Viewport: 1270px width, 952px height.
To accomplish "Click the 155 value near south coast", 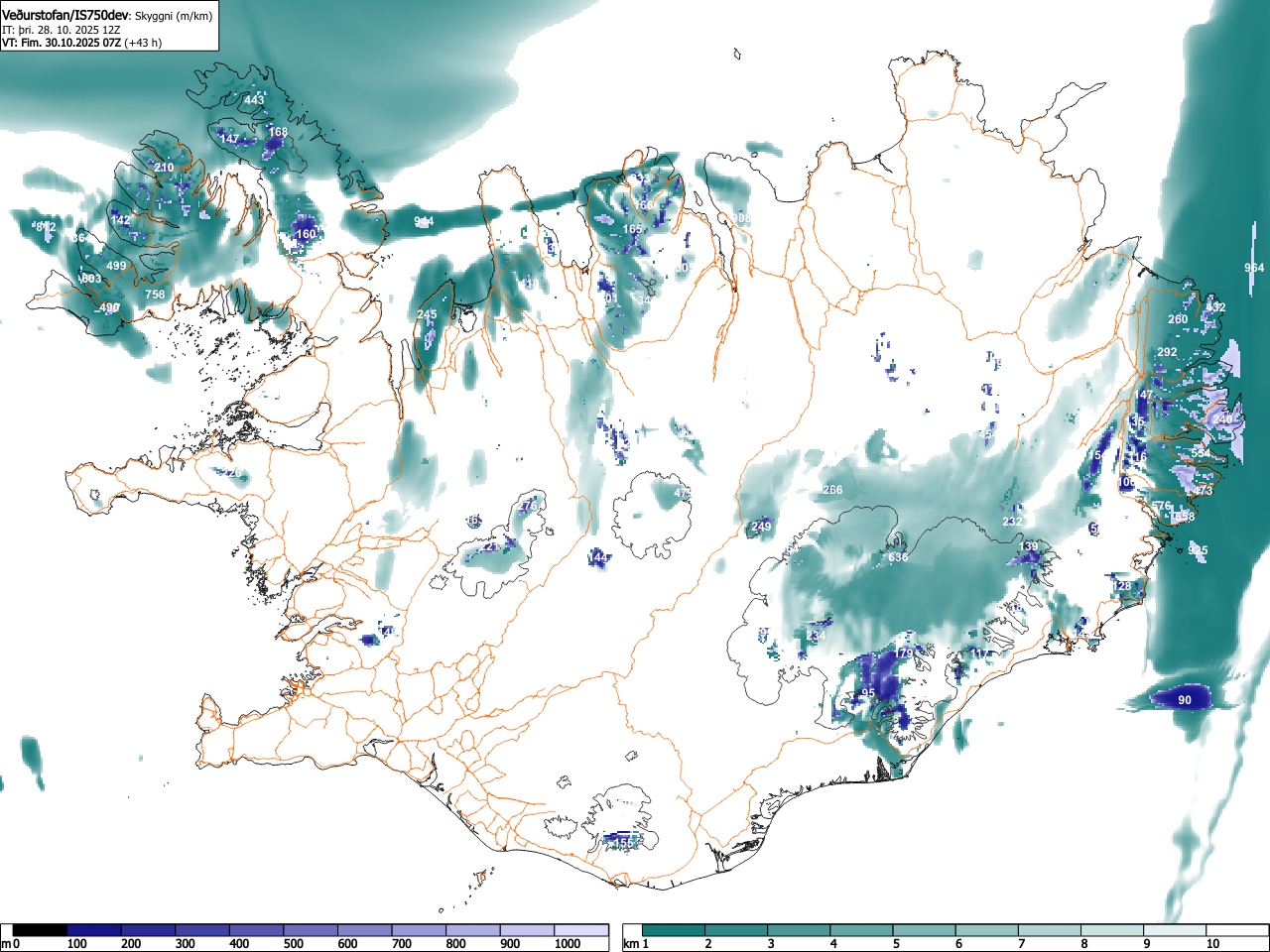I will tap(623, 843).
